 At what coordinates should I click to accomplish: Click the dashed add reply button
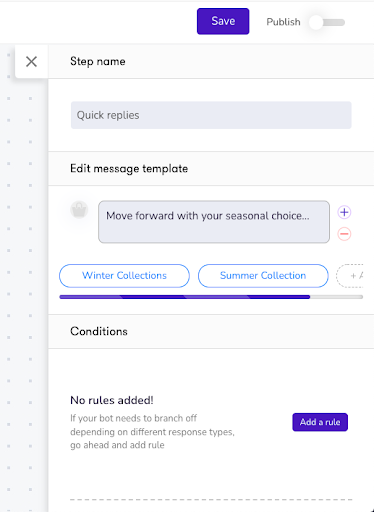click(x=350, y=276)
